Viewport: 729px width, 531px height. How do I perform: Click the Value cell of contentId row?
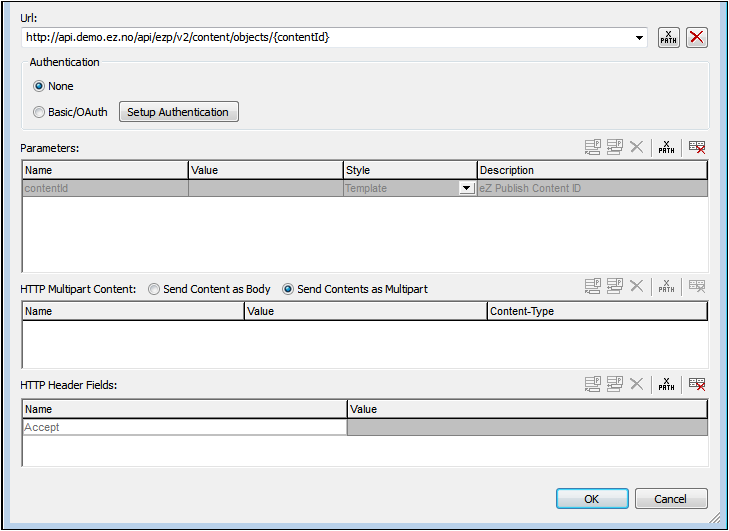click(266, 188)
